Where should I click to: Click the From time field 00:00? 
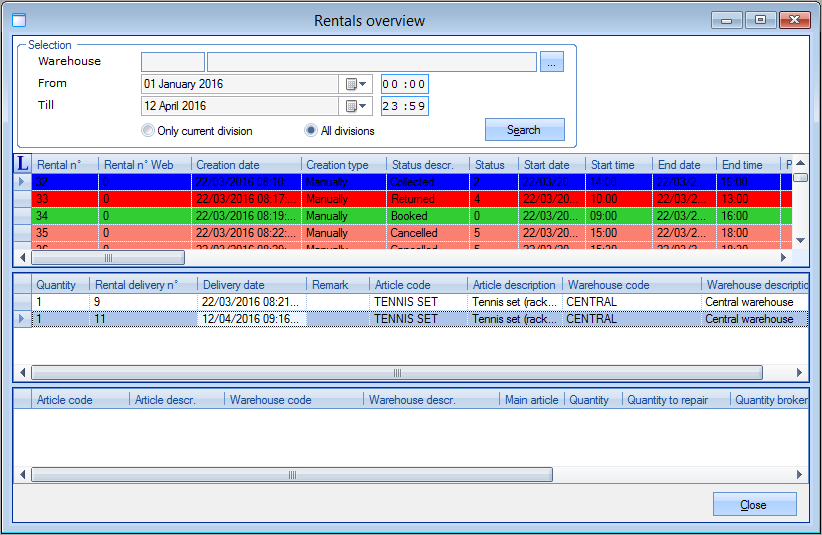pyautogui.click(x=404, y=84)
